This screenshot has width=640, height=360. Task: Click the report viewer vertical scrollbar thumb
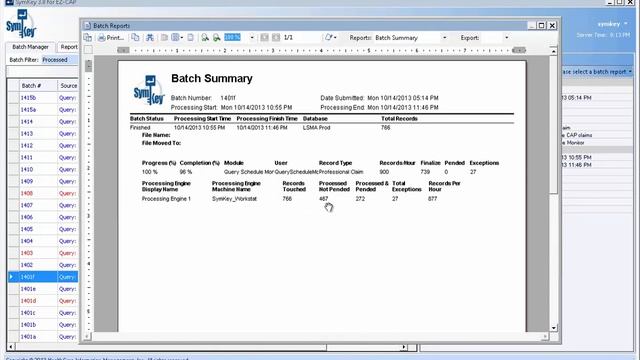coord(553,124)
